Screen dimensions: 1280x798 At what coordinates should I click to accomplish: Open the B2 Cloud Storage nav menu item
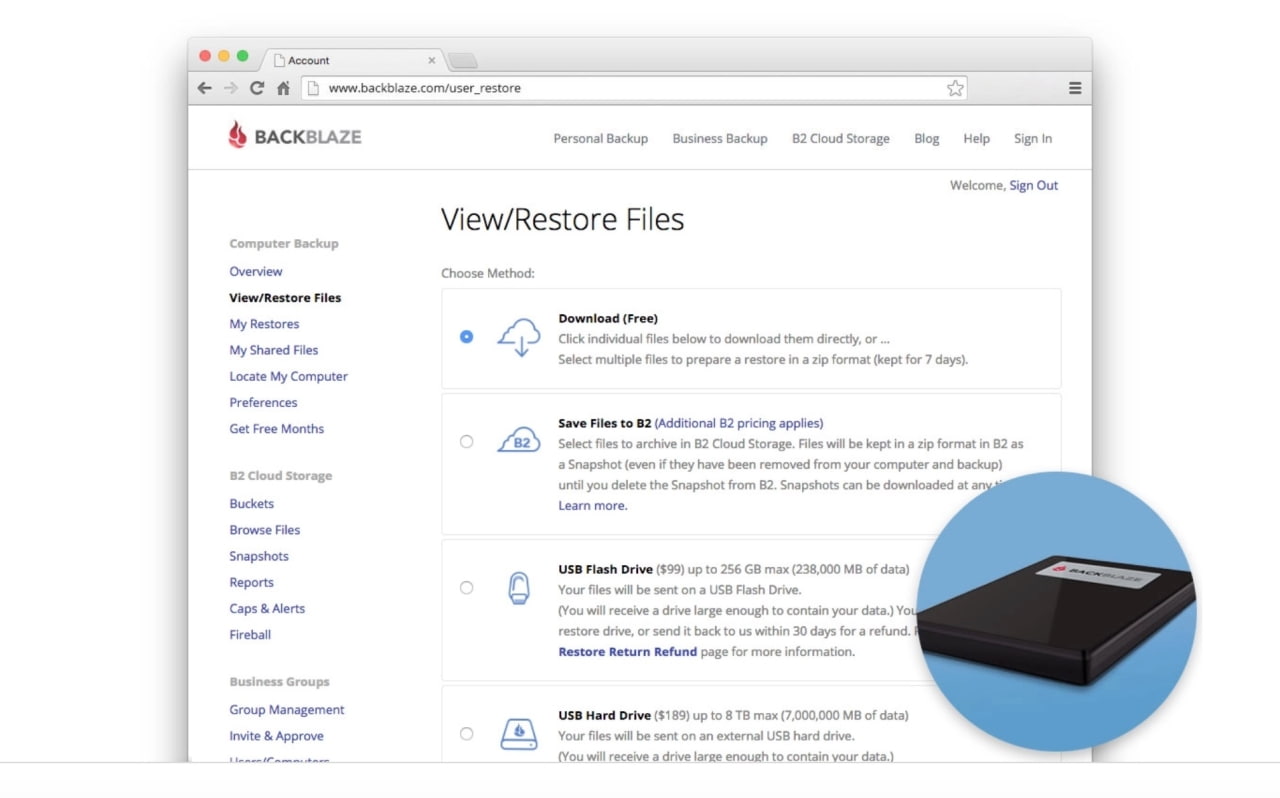(840, 139)
